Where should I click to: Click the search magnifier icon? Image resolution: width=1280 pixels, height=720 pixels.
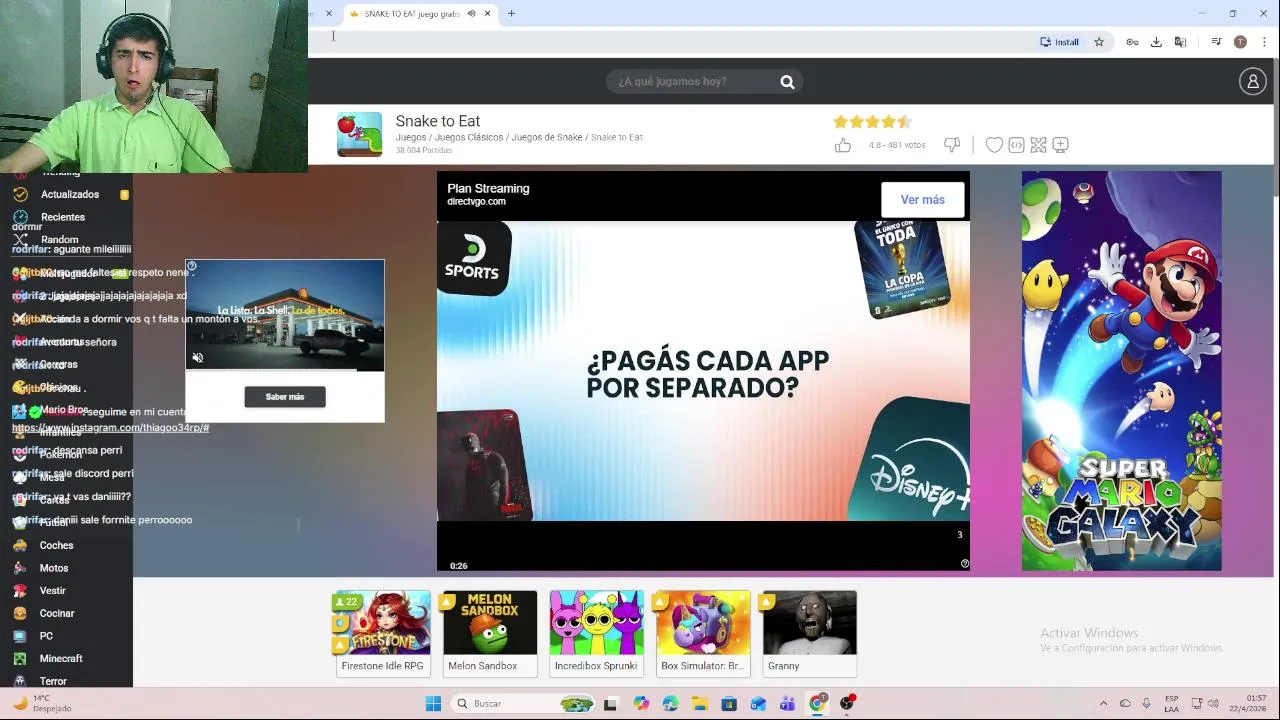pyautogui.click(x=787, y=82)
